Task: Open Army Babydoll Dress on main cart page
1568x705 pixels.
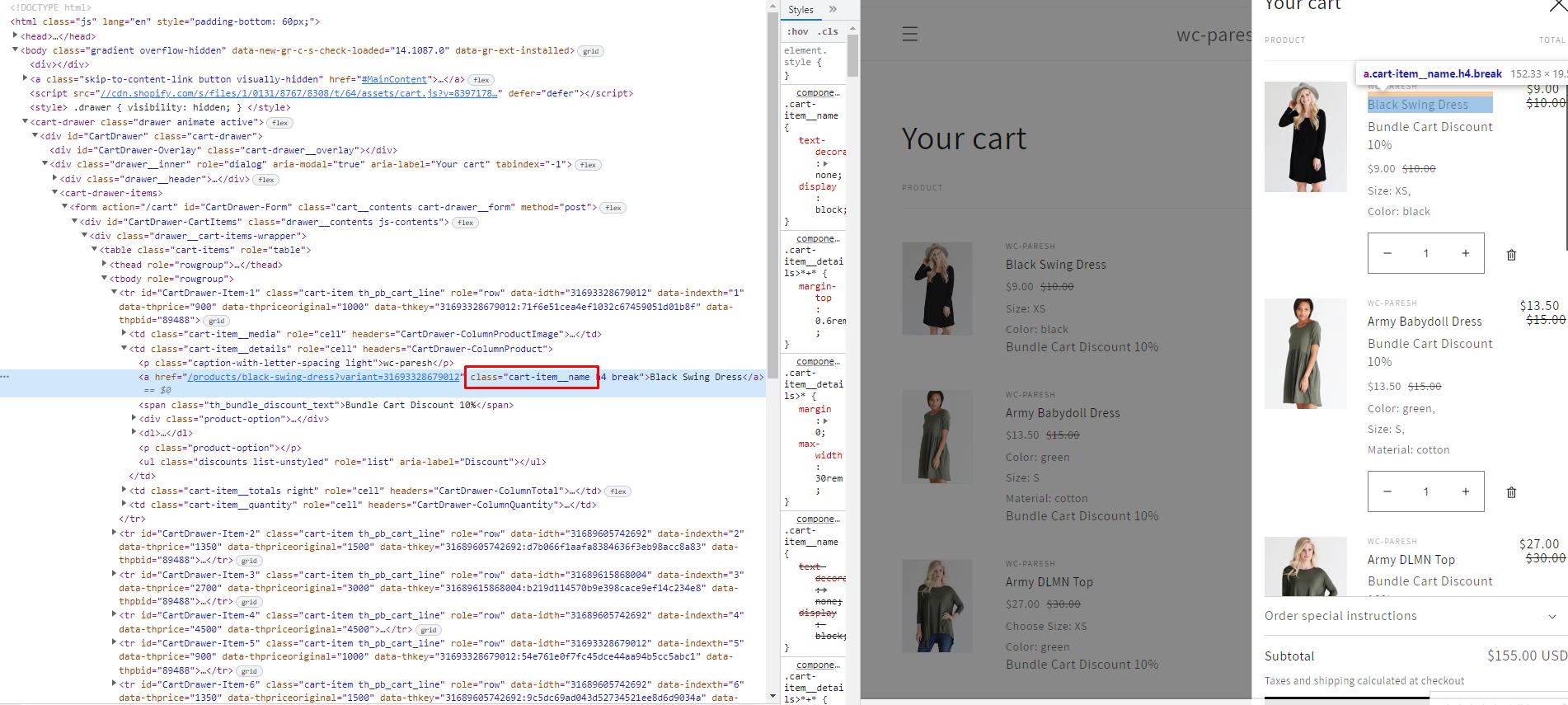Action: click(1063, 413)
